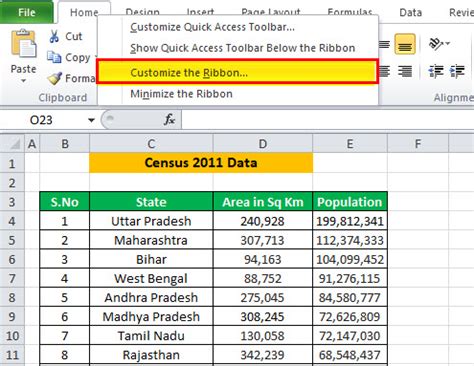Click the population value 199,812,341

point(350,221)
